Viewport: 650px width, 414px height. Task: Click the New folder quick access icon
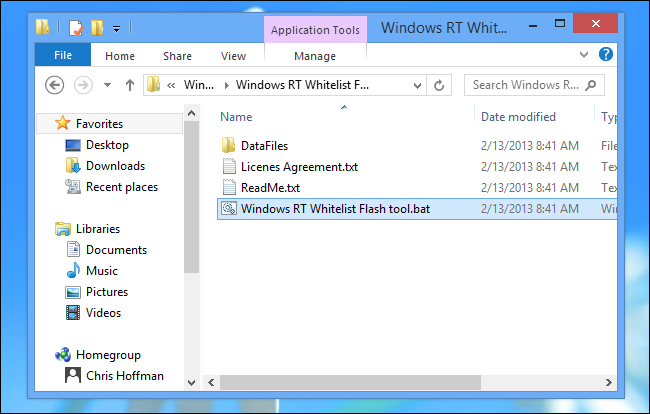[97, 28]
